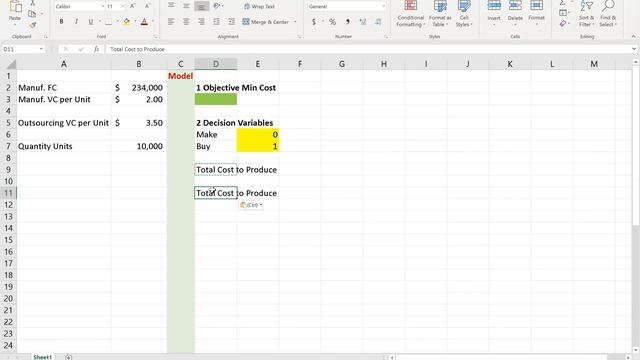Open the text orientation options
Screen dimensions: 640x360
click(218, 6)
